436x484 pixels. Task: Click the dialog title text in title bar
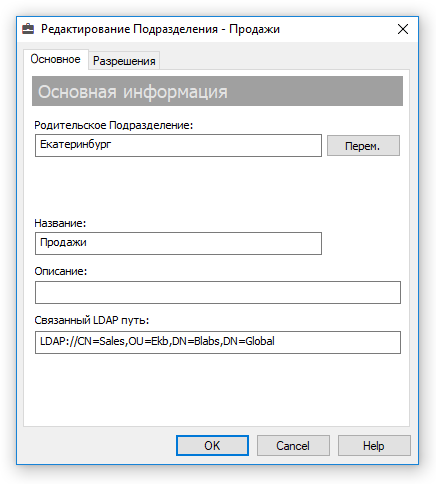coord(160,29)
